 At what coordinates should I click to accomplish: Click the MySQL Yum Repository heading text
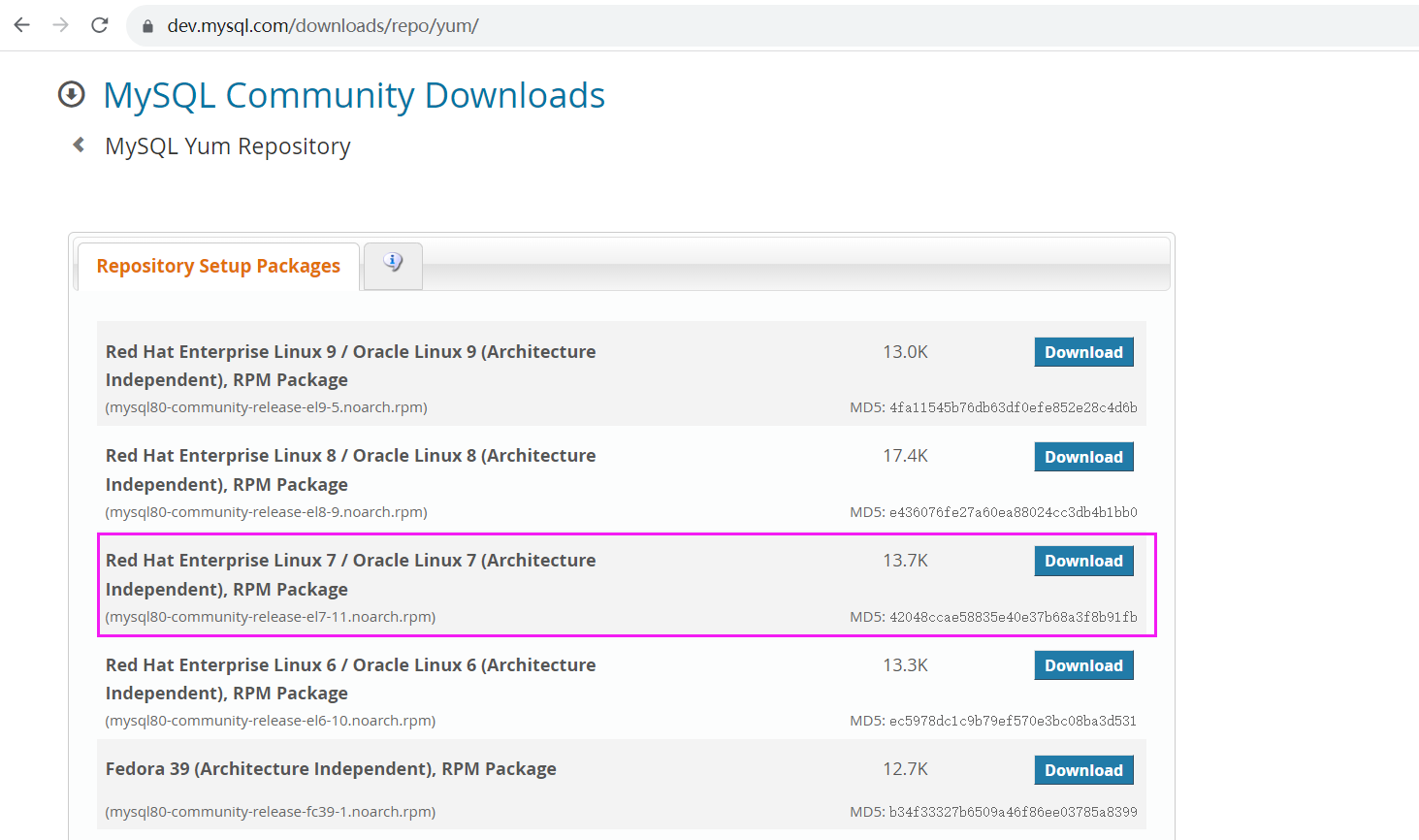pyautogui.click(x=228, y=146)
